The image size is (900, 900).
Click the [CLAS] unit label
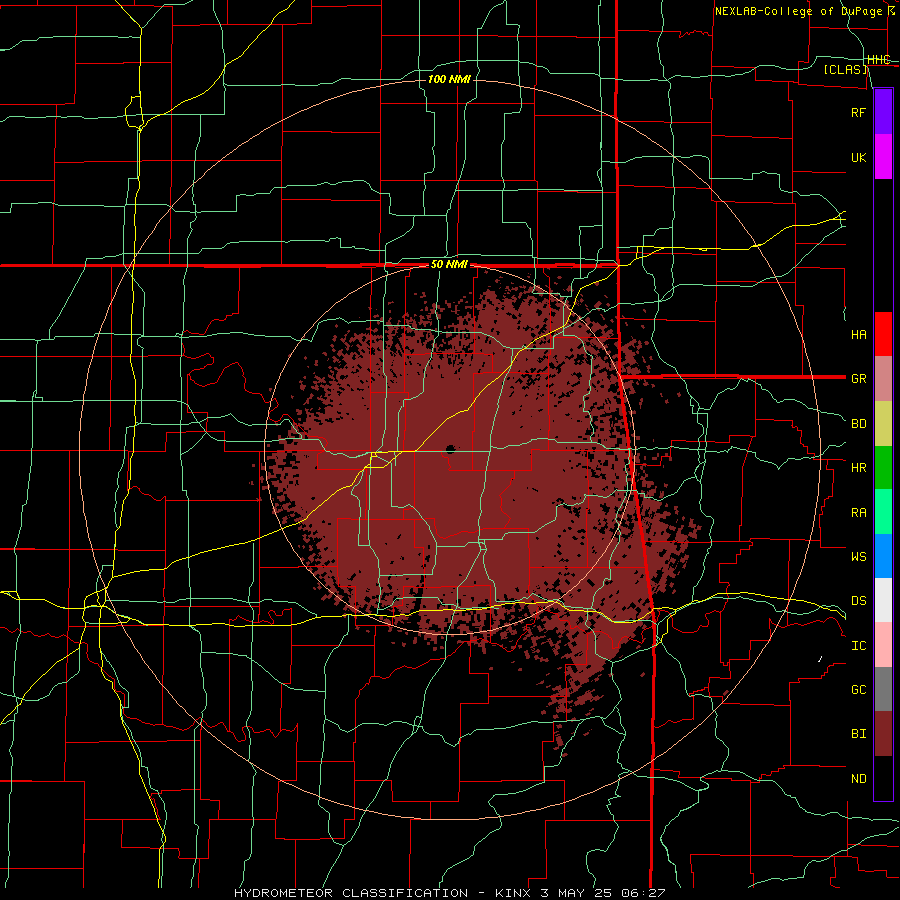[845, 69]
